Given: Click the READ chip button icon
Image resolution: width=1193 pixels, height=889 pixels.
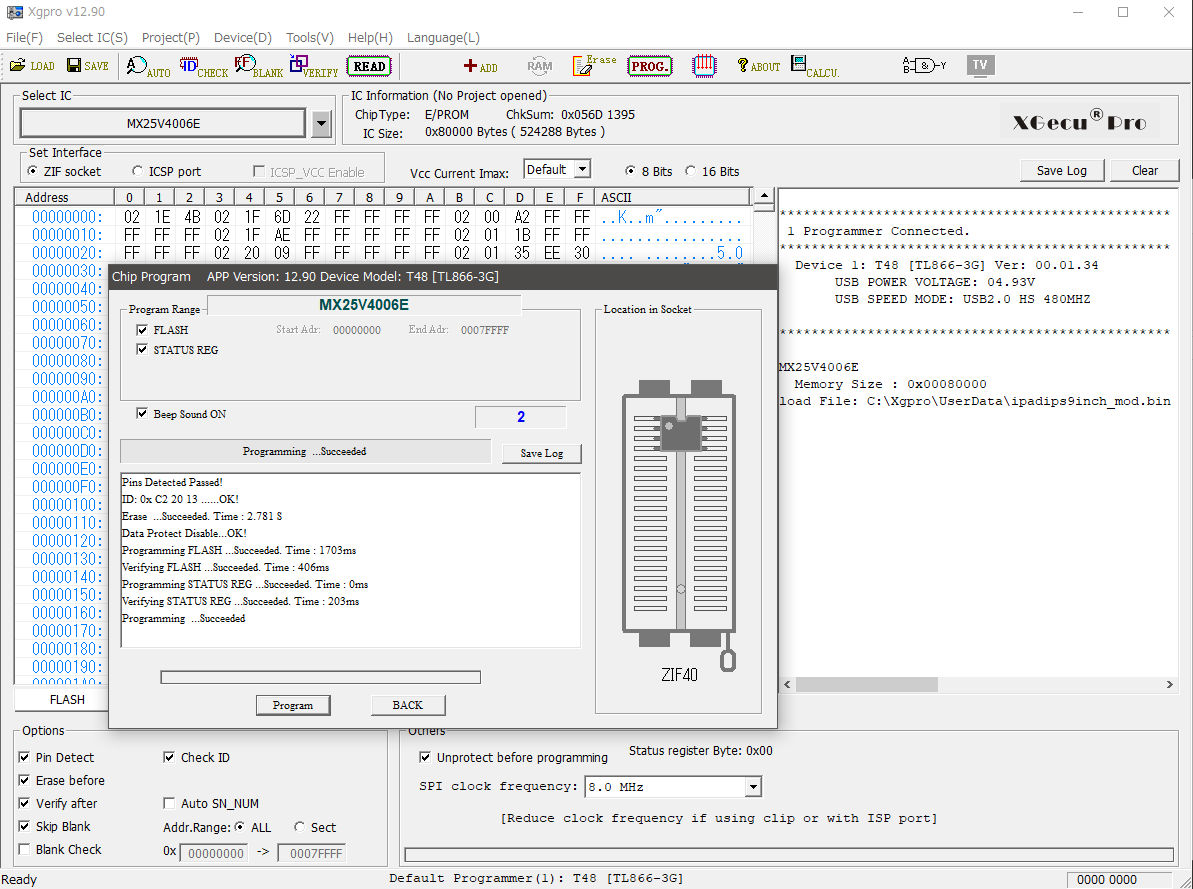Looking at the screenshot, I should (x=369, y=66).
